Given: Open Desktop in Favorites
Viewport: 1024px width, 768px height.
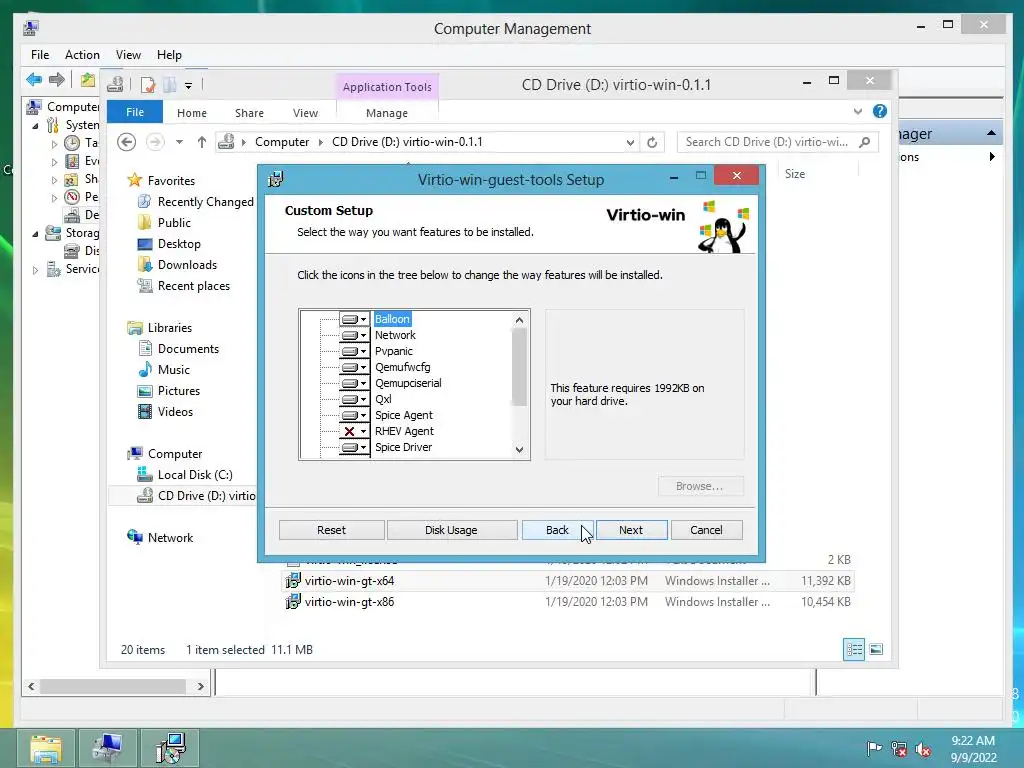Looking at the screenshot, I should pyautogui.click(x=168, y=244).
